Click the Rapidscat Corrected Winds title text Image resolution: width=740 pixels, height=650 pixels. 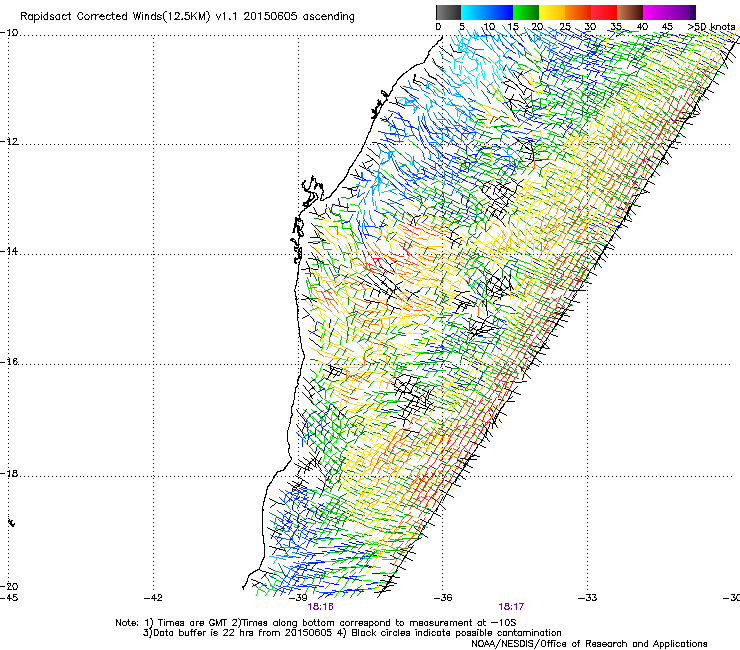187,17
